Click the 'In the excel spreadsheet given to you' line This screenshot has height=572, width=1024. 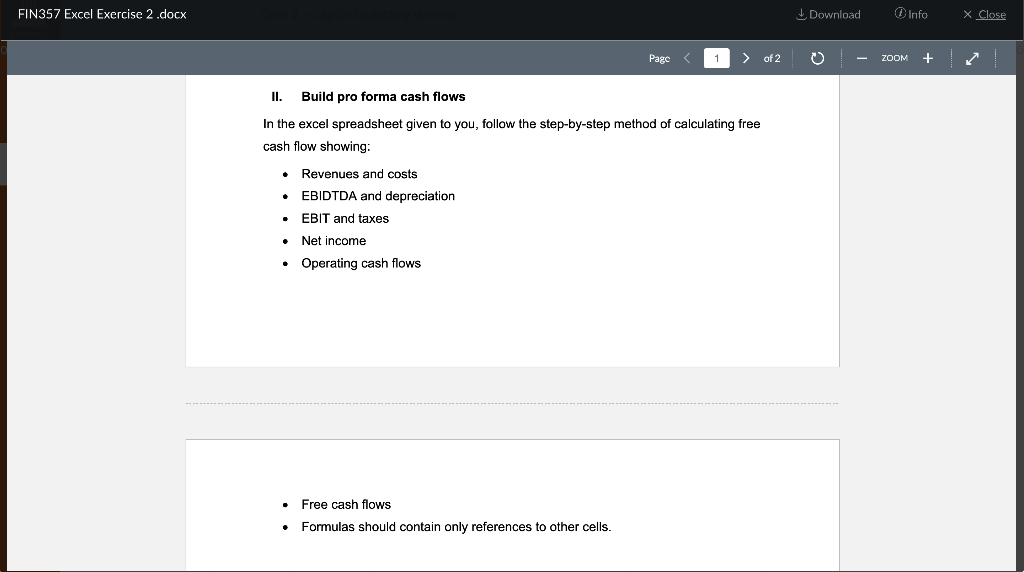(x=511, y=124)
